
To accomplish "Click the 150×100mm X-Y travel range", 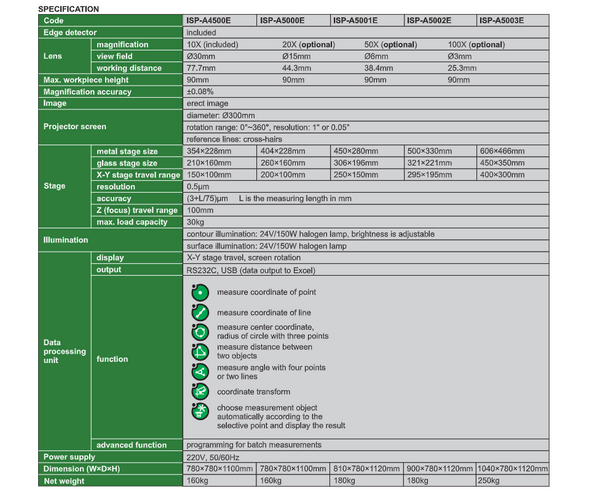I will [209, 175].
